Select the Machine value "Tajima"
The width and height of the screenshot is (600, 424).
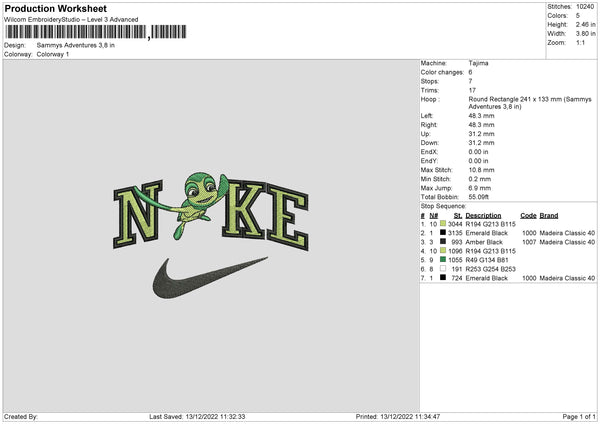[x=478, y=63]
